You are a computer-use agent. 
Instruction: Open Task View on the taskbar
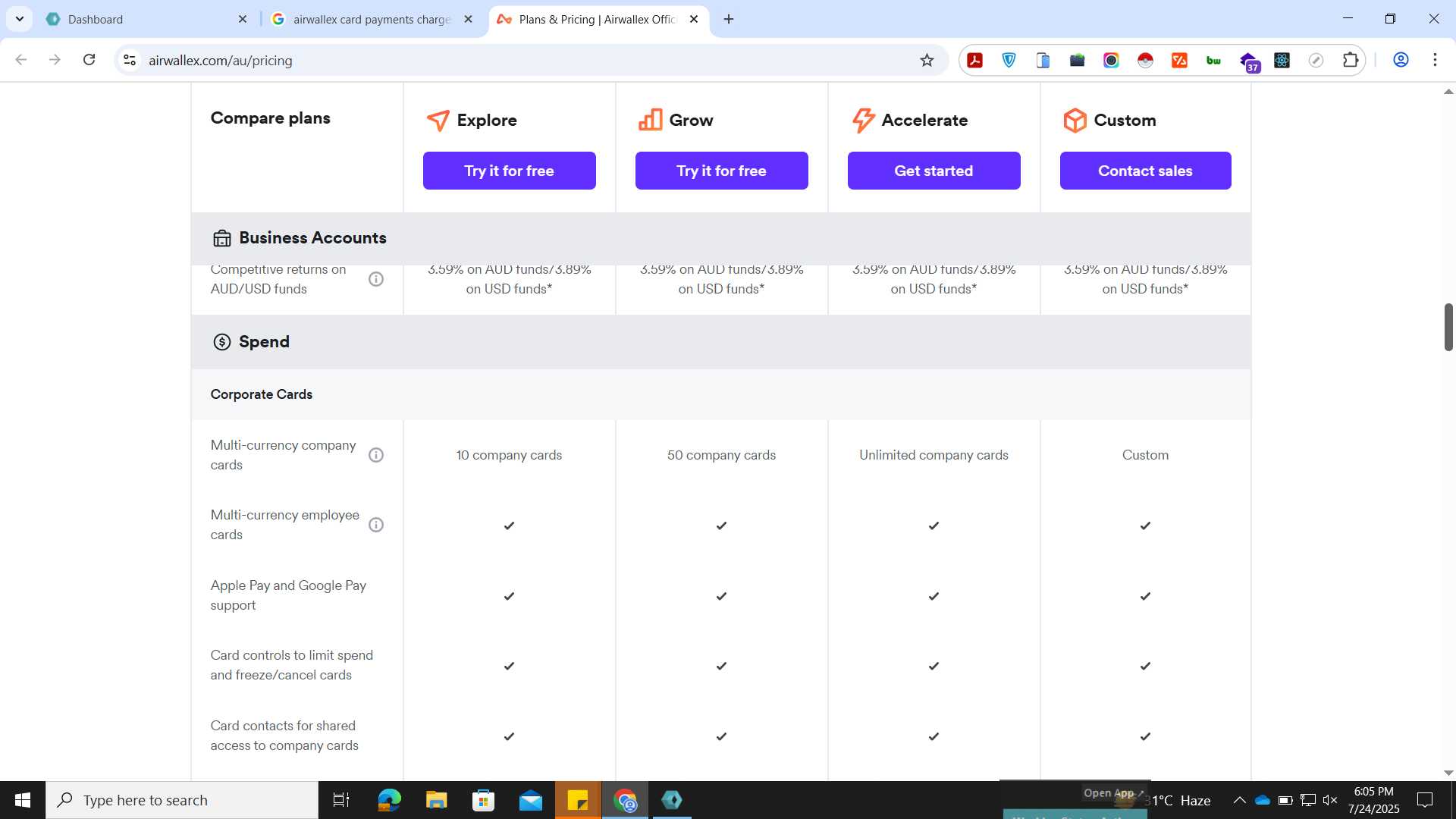coord(341,800)
